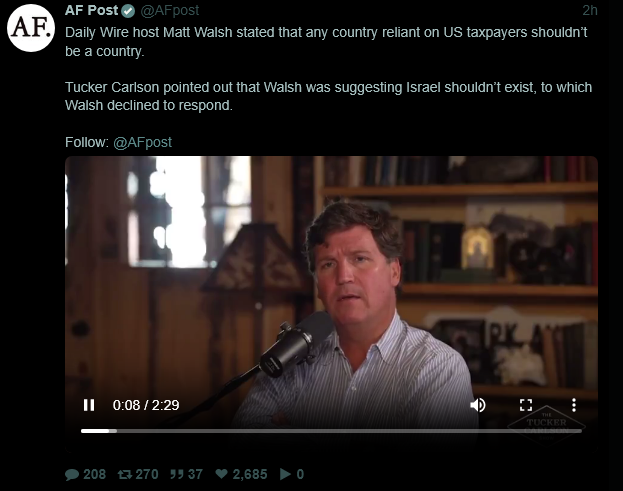Quote the post with 37 quotes
Image resolution: width=623 pixels, height=491 pixels.
[x=186, y=474]
